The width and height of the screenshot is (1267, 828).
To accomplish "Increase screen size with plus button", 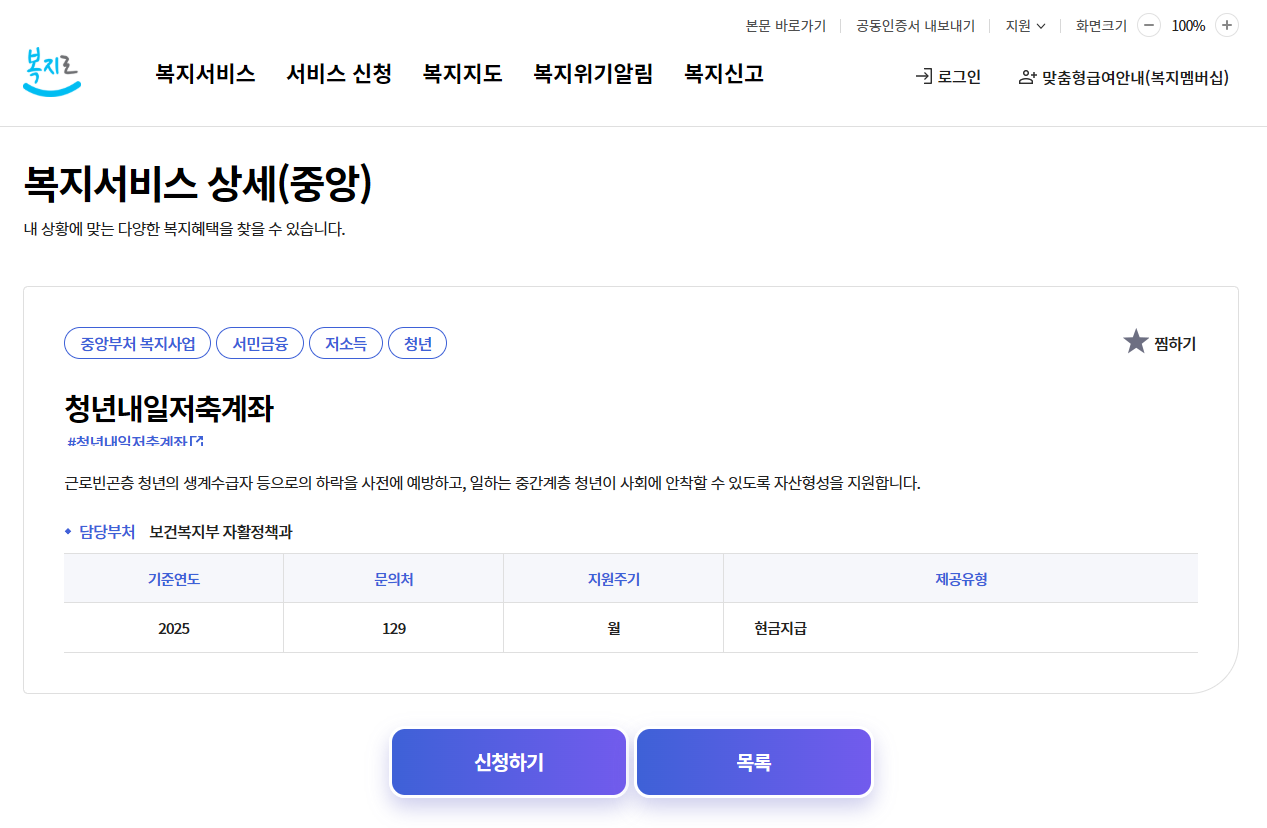I will click(x=1227, y=26).
